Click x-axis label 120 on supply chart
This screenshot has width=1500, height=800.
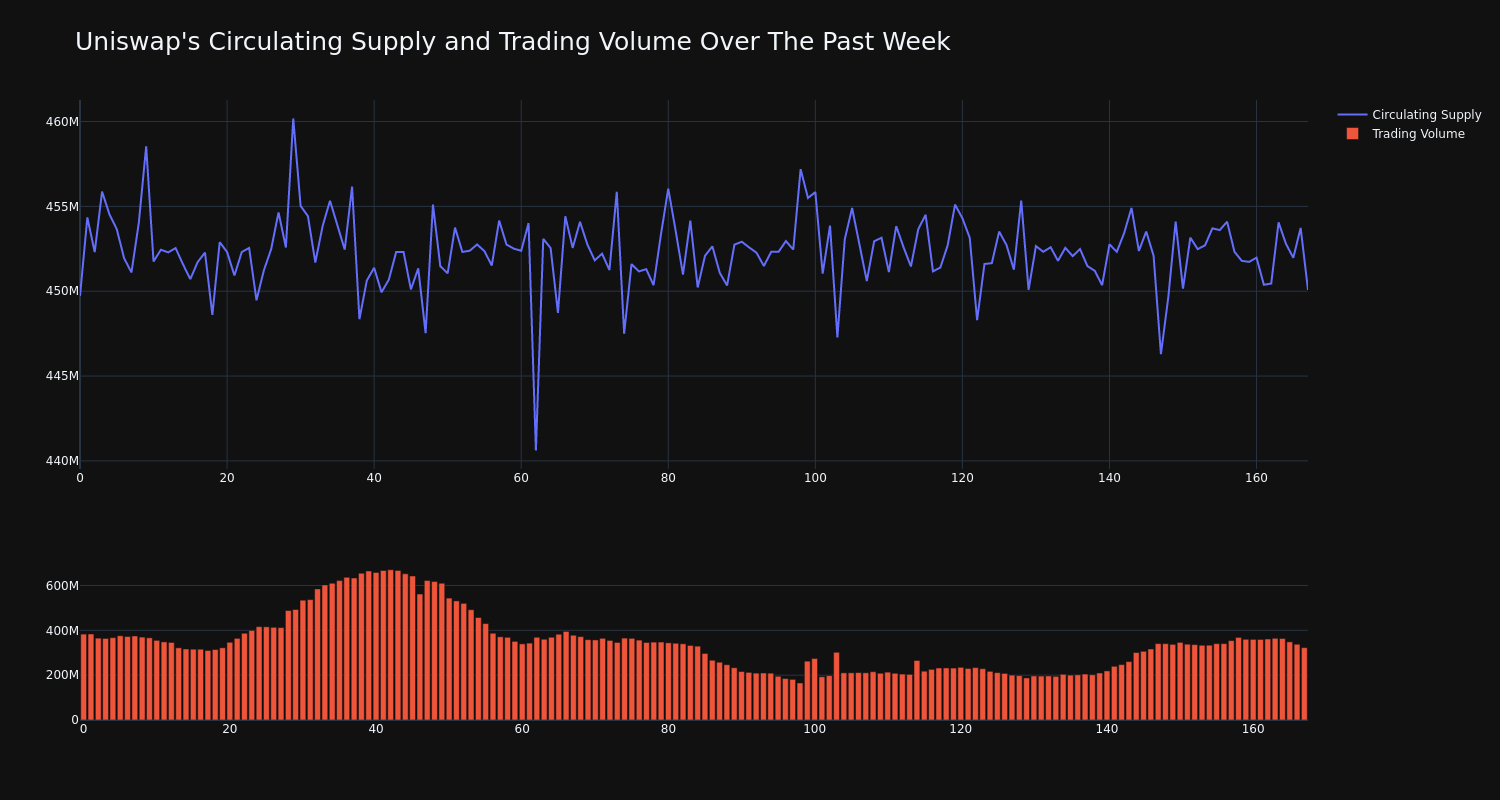click(x=962, y=478)
